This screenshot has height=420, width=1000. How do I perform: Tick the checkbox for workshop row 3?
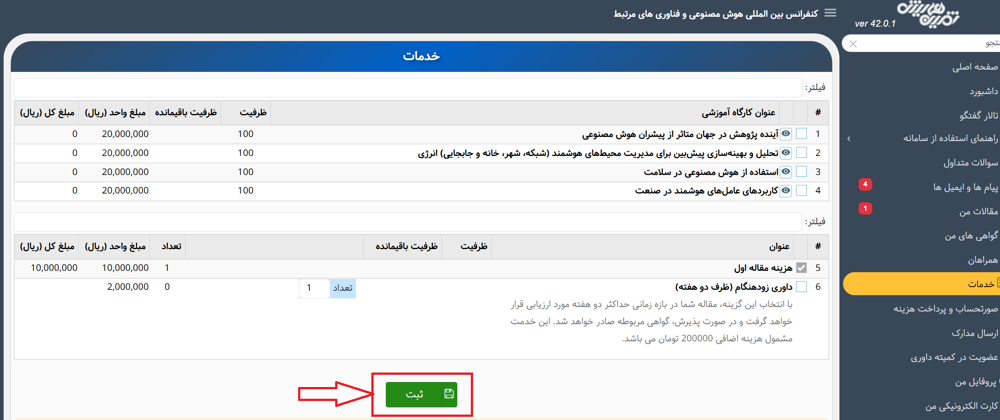(x=801, y=172)
